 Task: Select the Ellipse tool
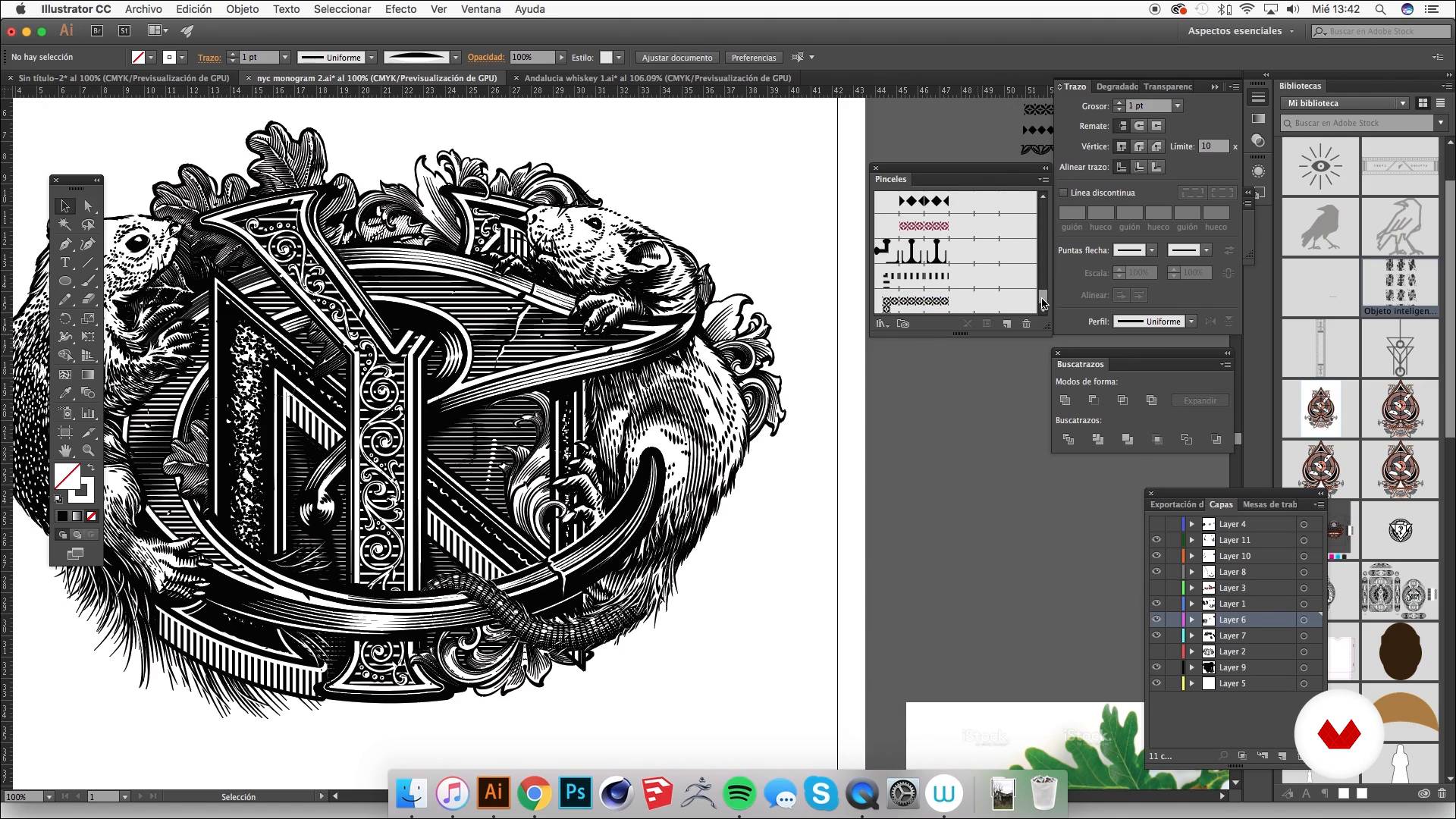click(65, 281)
